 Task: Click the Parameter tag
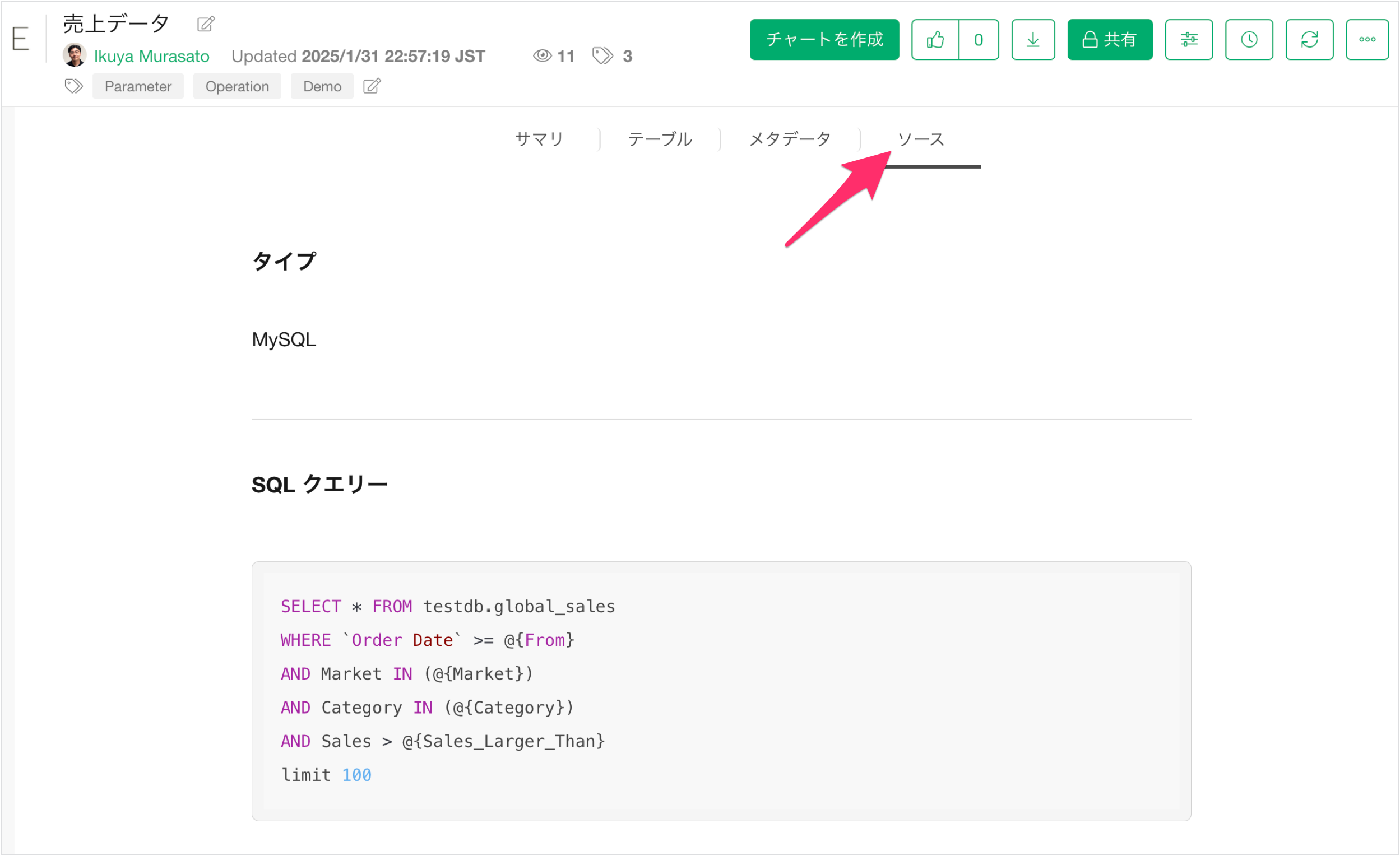coord(138,86)
